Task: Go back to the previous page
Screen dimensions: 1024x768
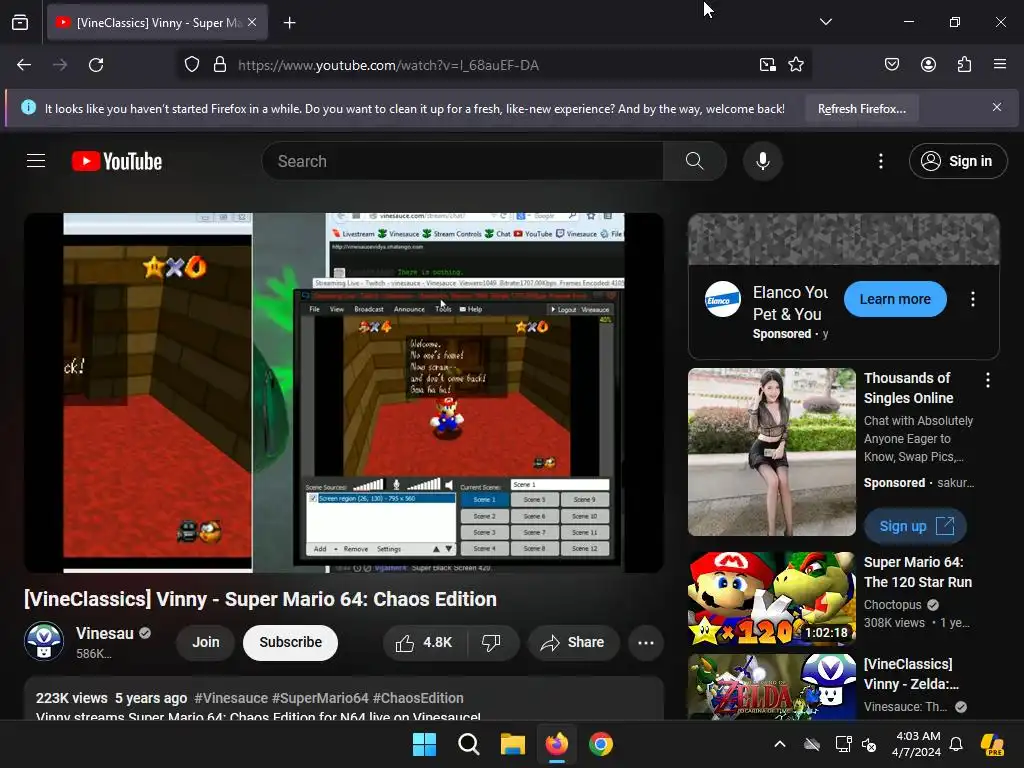Action: coord(24,65)
